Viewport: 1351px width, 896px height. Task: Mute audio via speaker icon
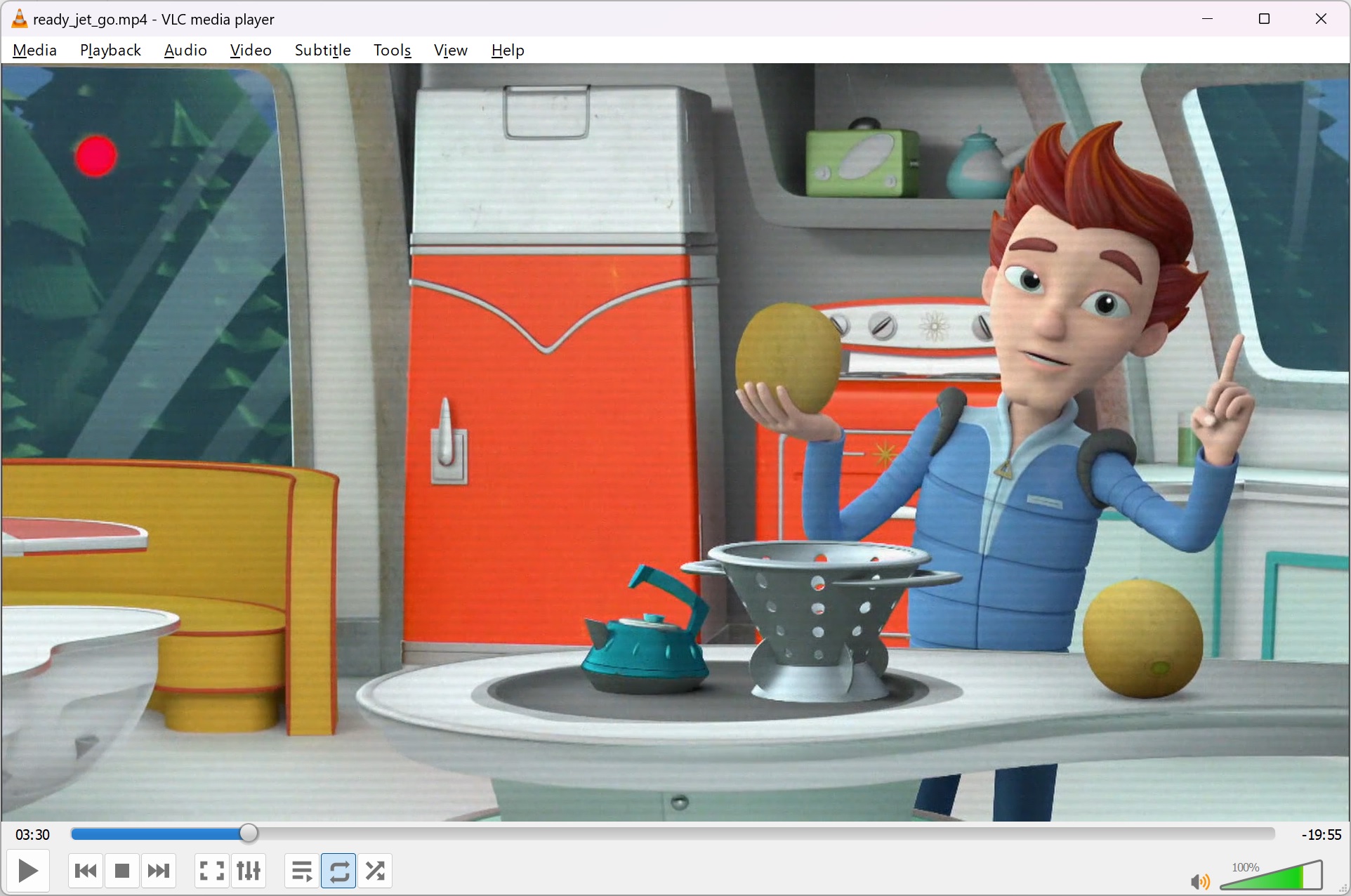click(1199, 881)
